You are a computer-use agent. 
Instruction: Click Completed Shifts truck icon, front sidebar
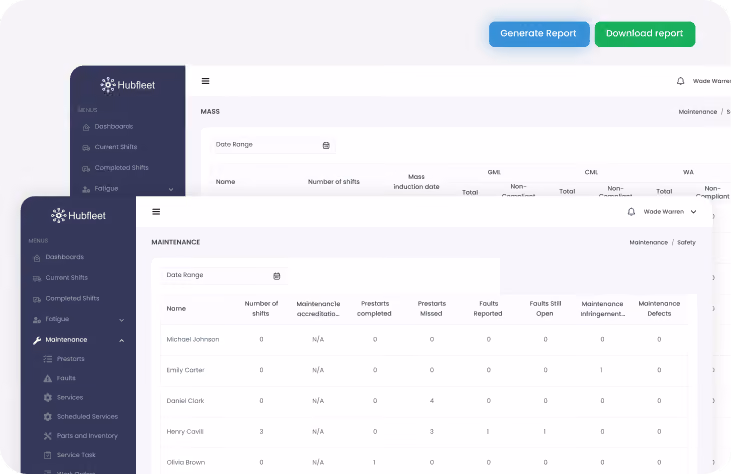coord(37,299)
